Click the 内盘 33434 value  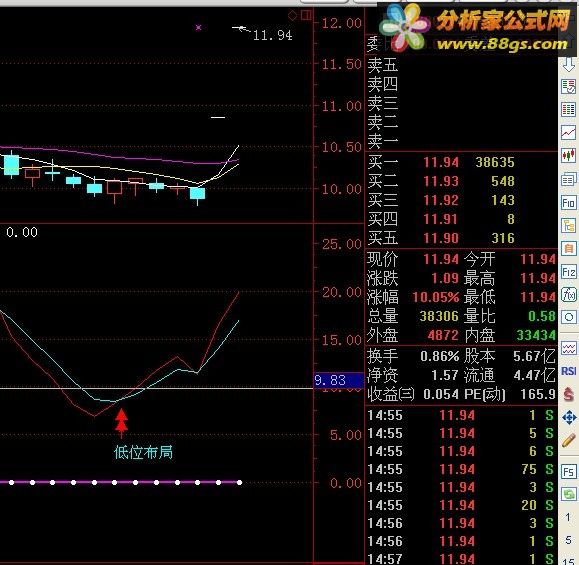[x=536, y=335]
